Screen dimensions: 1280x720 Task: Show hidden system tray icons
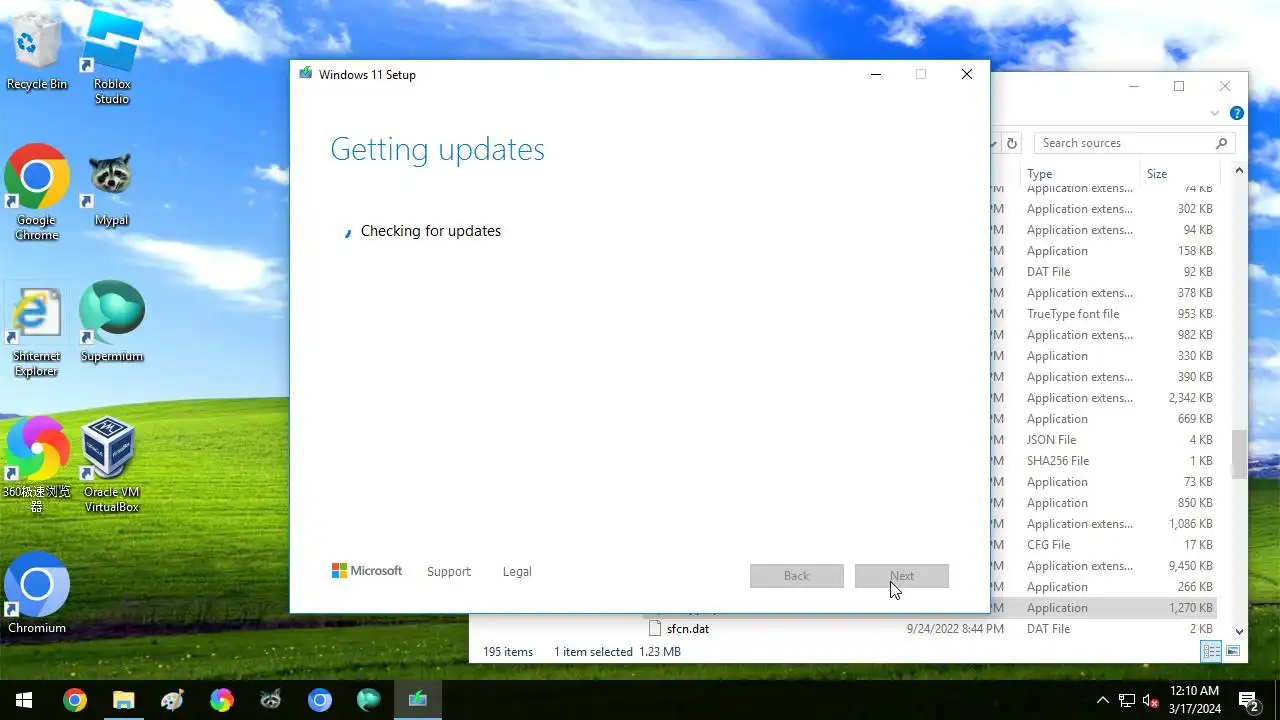click(x=1103, y=700)
